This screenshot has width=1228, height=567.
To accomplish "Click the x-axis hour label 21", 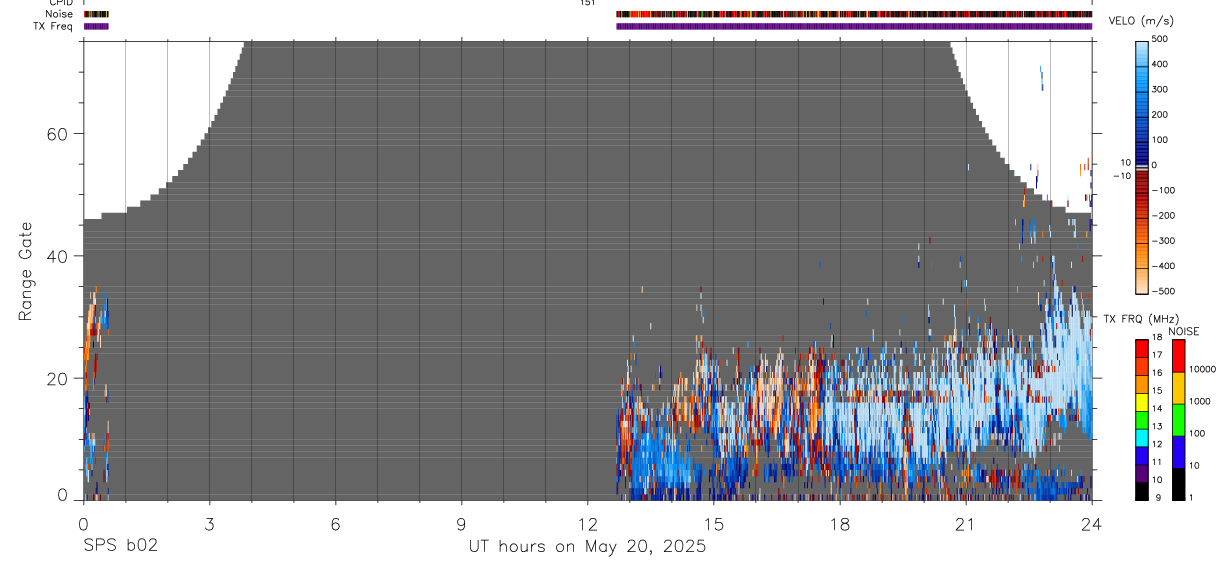I will click(966, 524).
